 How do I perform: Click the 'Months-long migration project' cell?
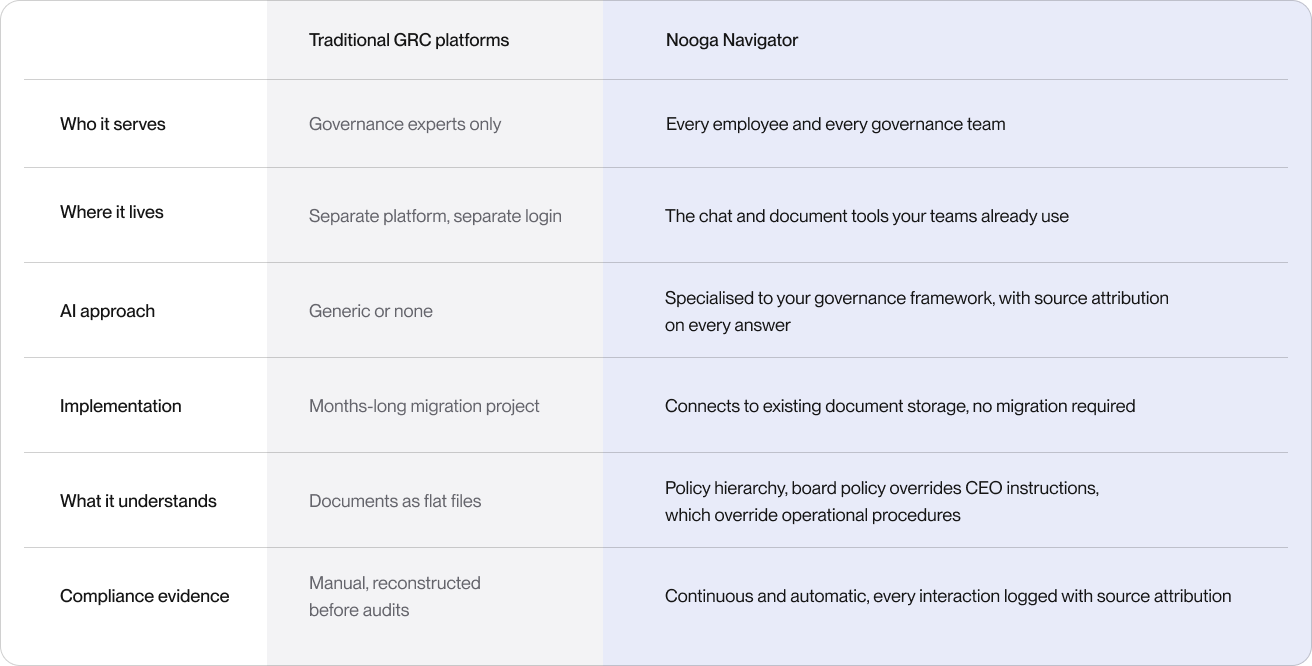424,406
